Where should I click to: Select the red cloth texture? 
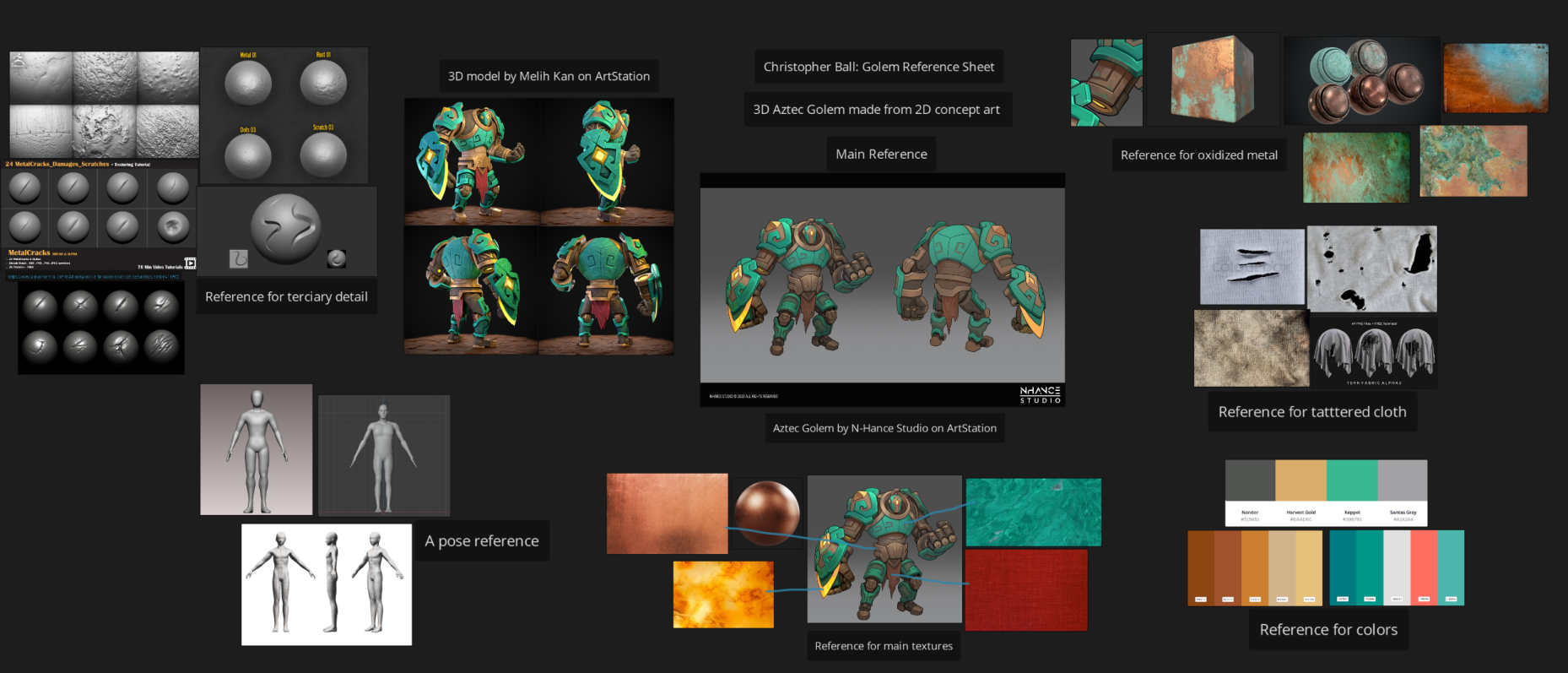[1026, 590]
